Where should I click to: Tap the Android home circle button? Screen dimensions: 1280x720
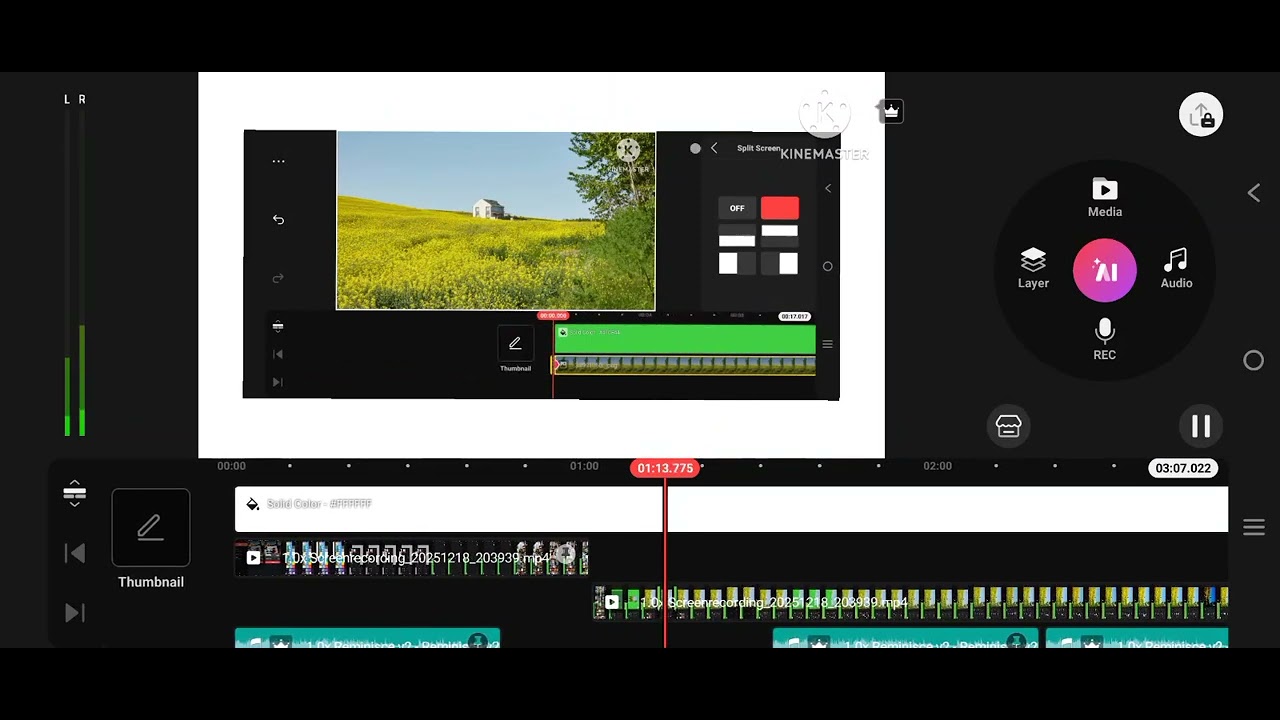tap(1254, 361)
